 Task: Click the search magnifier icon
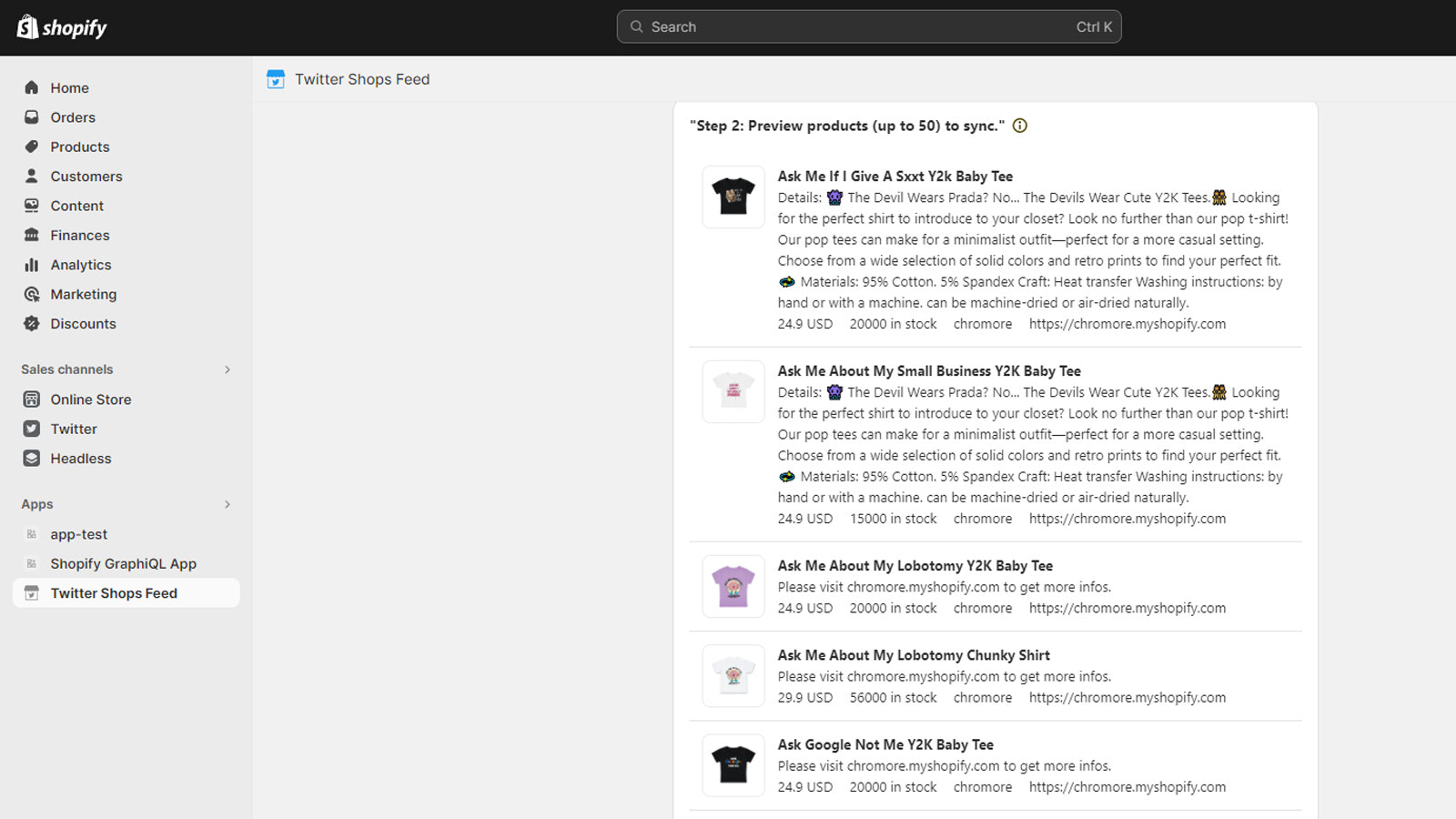(637, 26)
